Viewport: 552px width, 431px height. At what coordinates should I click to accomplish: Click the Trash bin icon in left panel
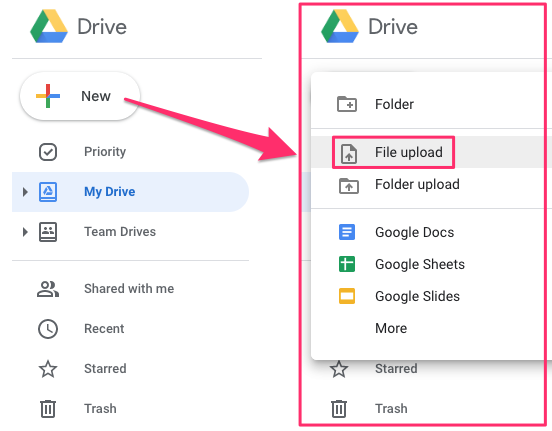[x=48, y=409]
